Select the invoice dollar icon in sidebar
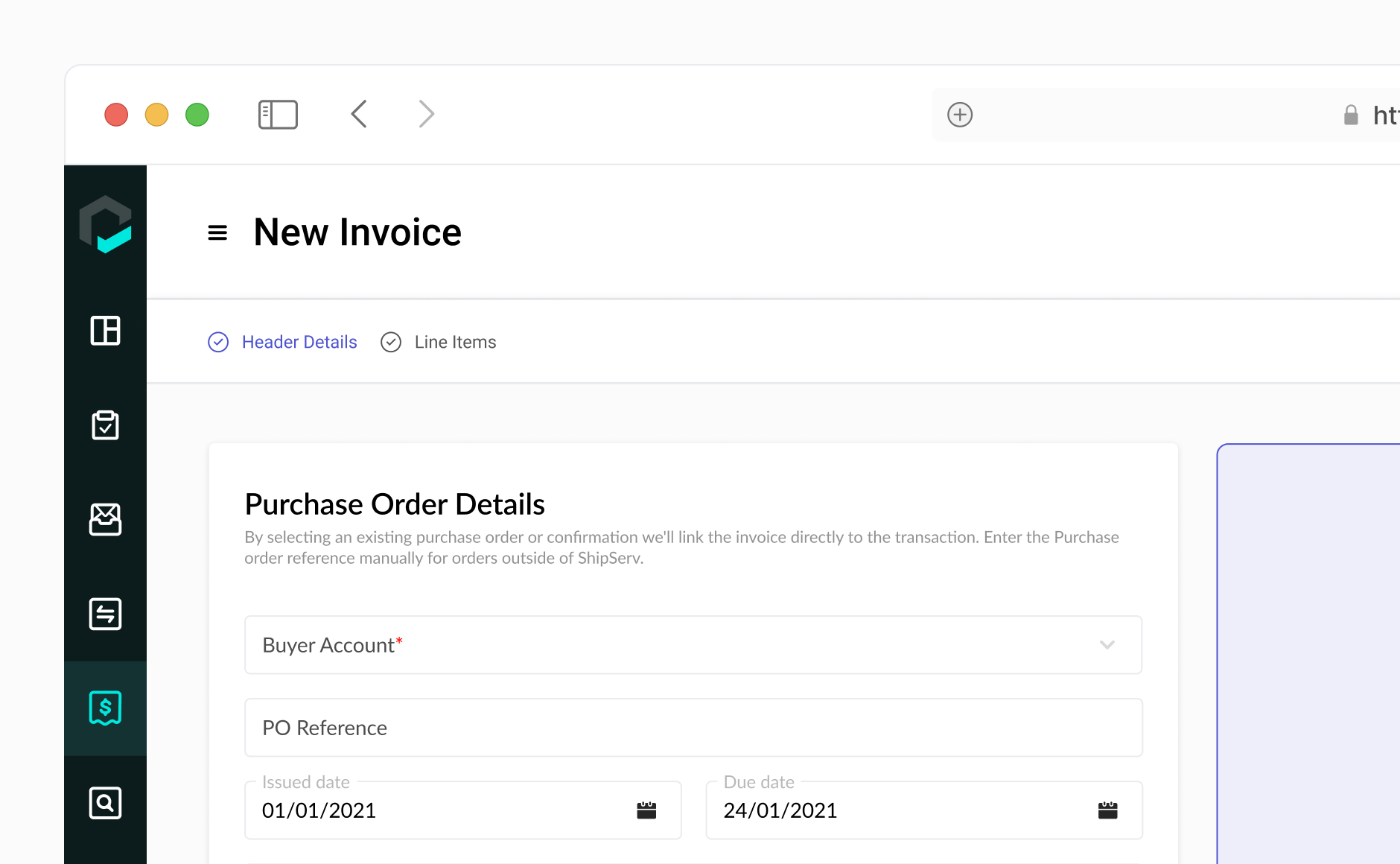Screen dimensions: 1400x864 click(x=105, y=708)
